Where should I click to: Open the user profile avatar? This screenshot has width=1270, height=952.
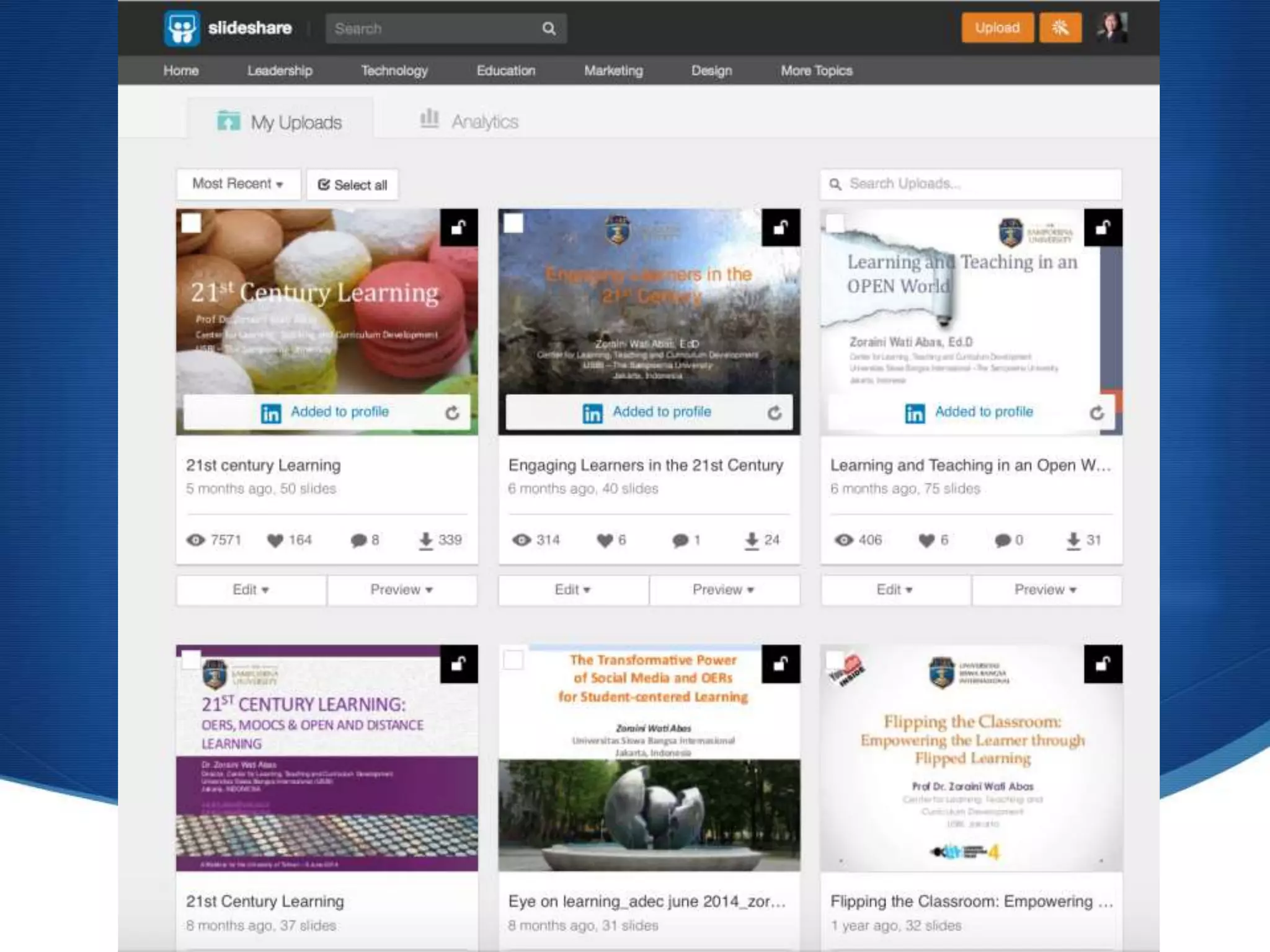pos(1112,27)
